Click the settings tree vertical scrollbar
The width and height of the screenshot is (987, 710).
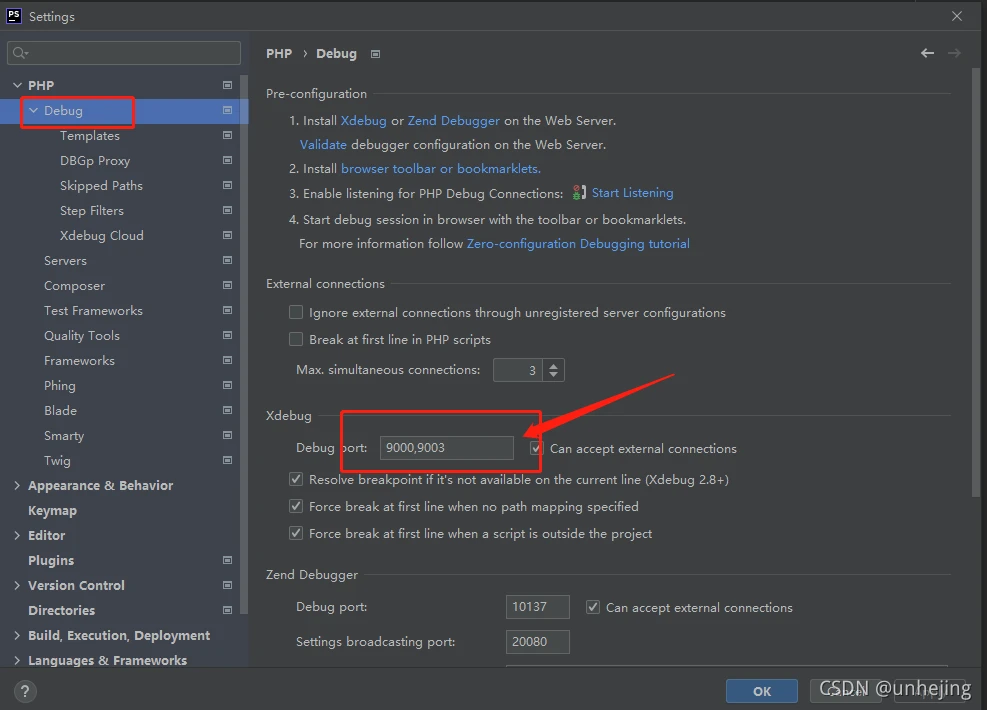[244, 344]
